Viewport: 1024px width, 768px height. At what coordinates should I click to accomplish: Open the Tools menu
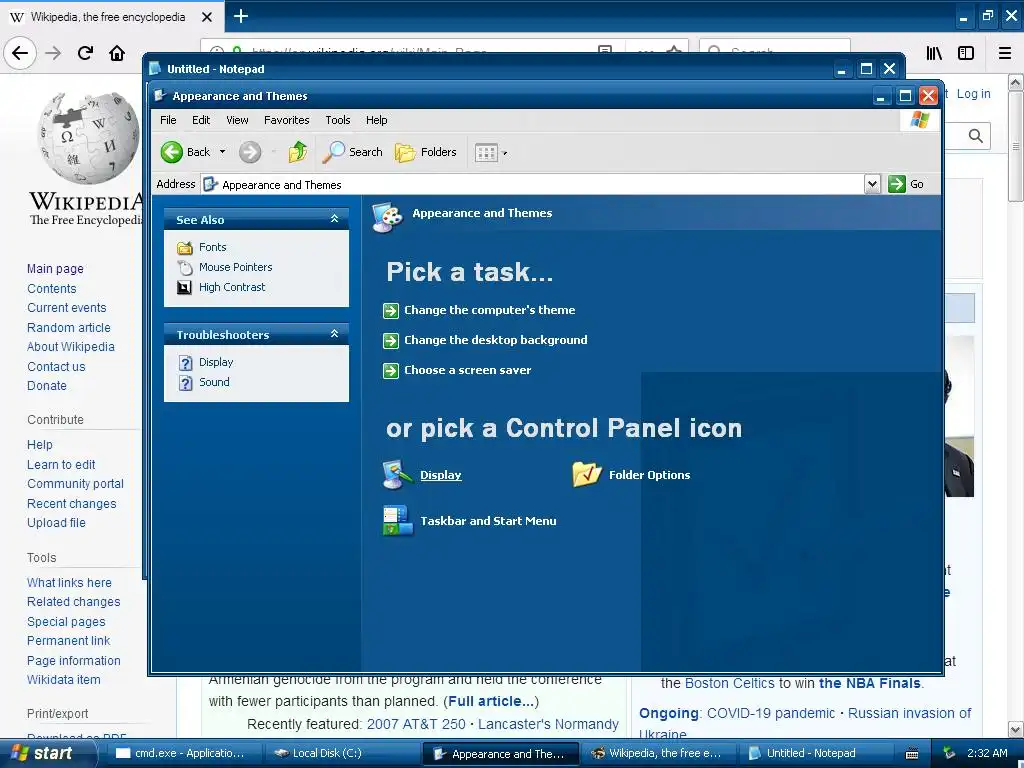pyautogui.click(x=338, y=120)
